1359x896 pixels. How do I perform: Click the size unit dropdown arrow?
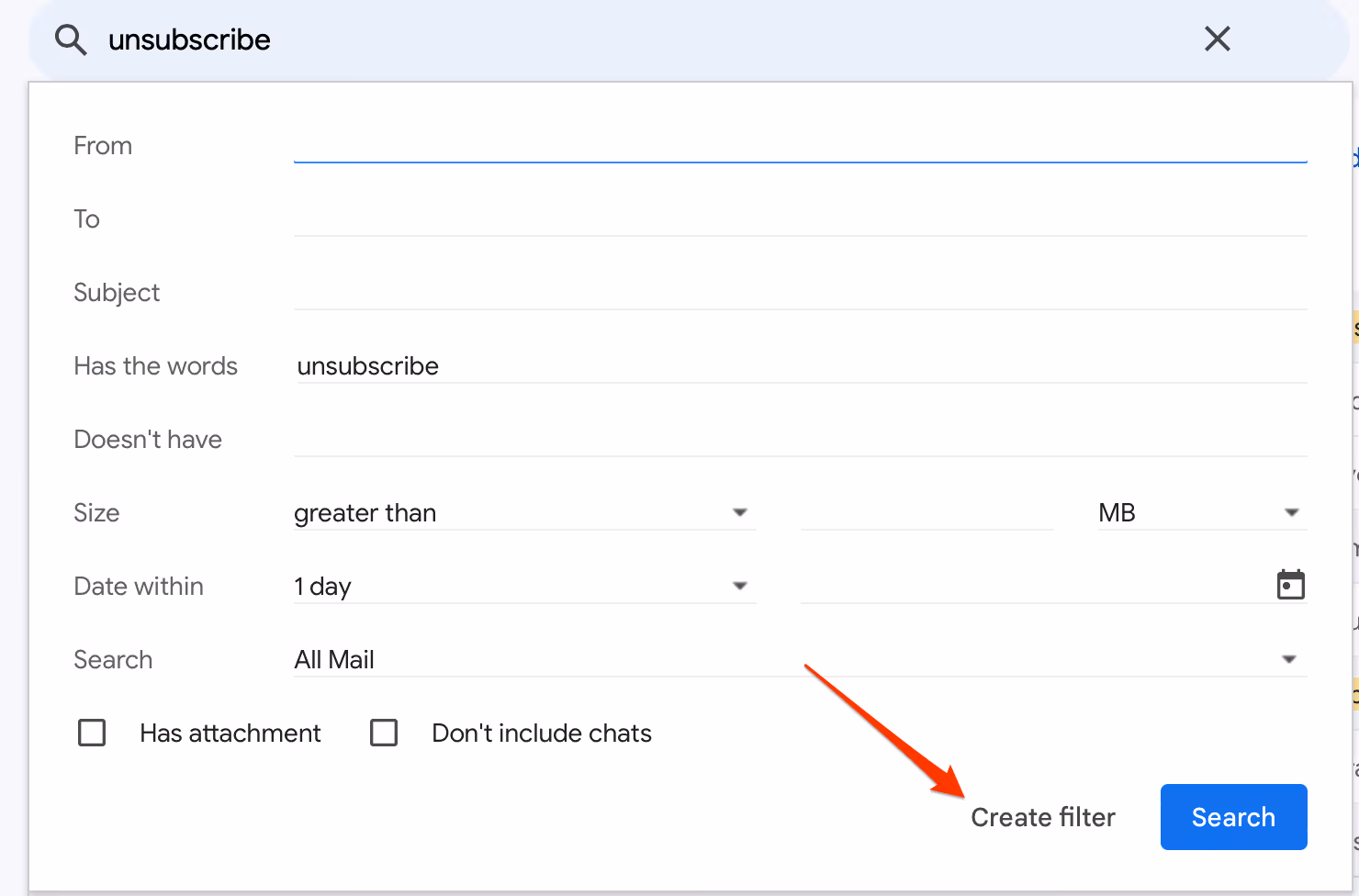1291,512
